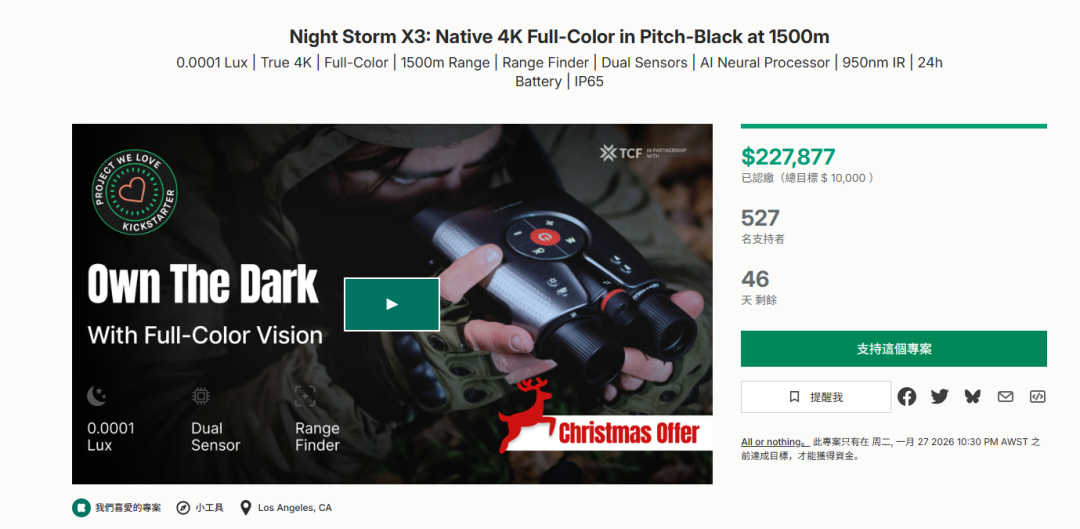
Task: Share the project on Twitter
Action: pyautogui.click(x=939, y=397)
